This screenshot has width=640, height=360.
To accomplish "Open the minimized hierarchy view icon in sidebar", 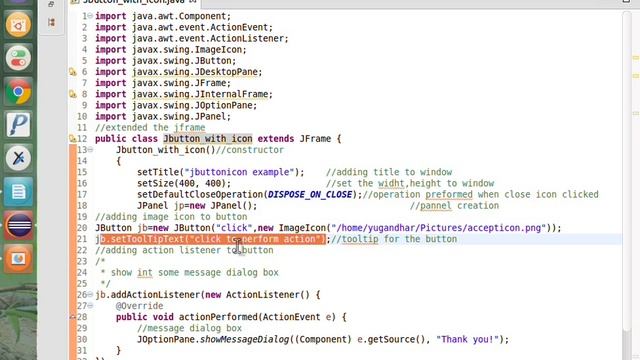I will 51,22.
